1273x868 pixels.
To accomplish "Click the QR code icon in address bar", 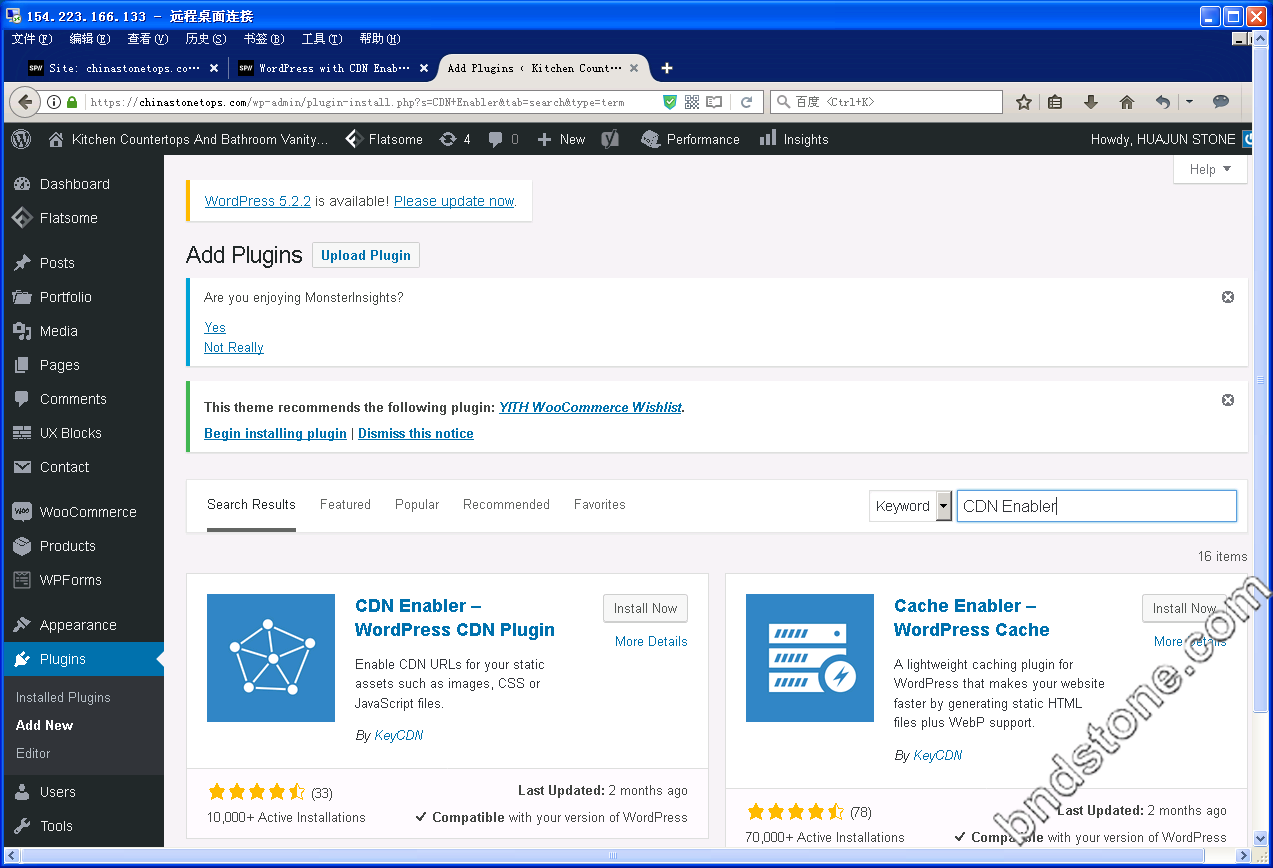I will point(692,102).
